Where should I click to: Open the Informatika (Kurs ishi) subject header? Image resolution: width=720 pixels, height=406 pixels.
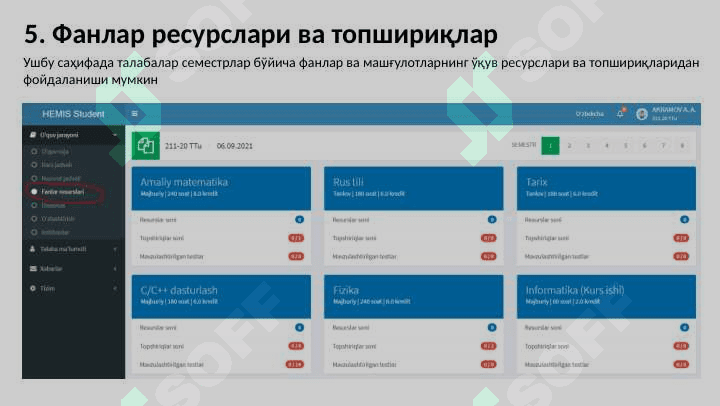click(605, 294)
